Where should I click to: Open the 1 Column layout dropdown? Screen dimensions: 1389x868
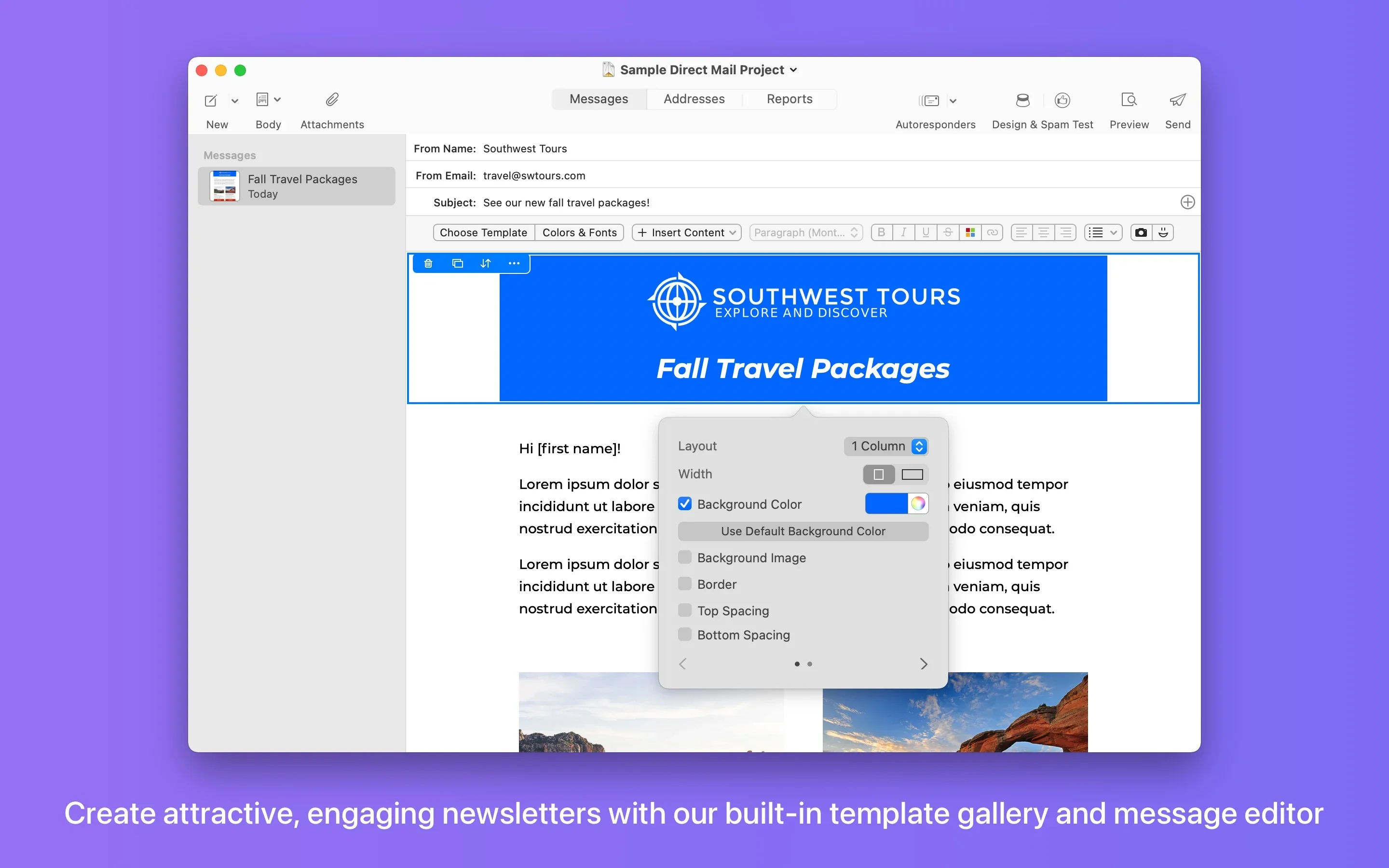(887, 446)
